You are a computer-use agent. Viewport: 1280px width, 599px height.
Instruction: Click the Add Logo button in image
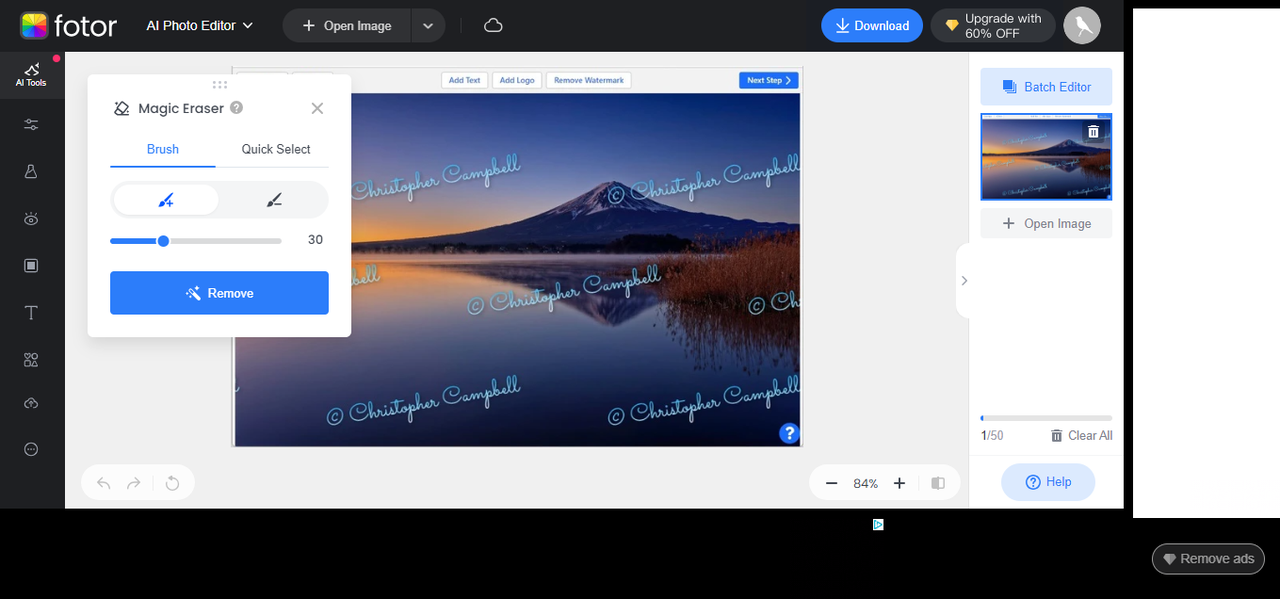point(517,80)
